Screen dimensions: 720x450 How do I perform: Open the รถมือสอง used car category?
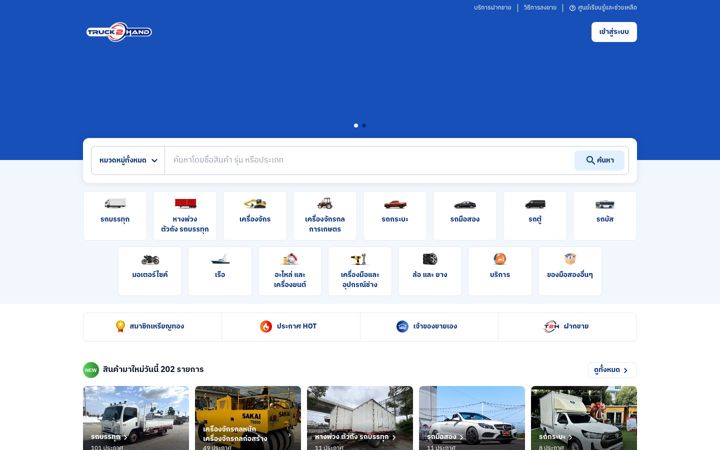click(465, 216)
